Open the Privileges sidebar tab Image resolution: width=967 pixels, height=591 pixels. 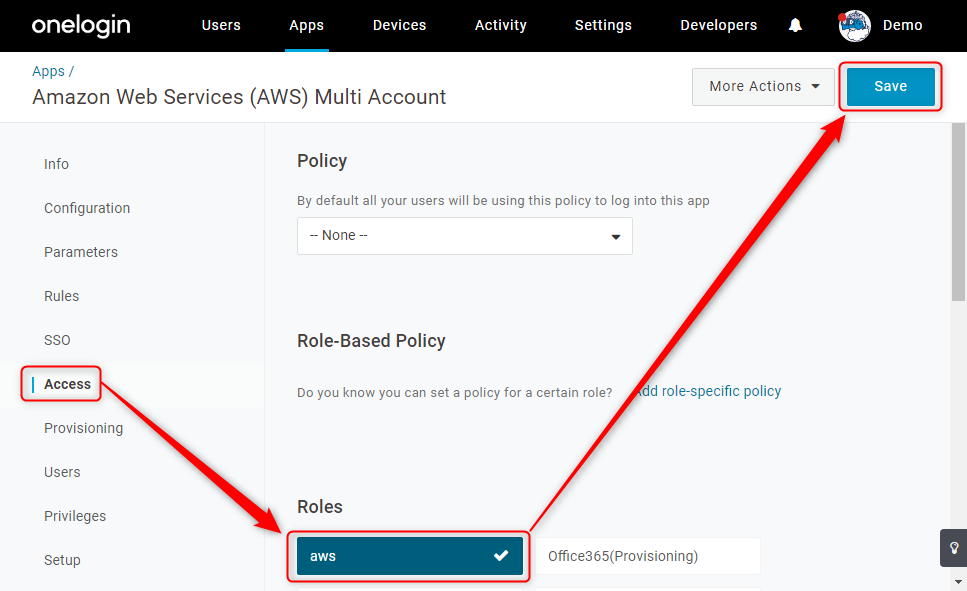[x=75, y=516]
